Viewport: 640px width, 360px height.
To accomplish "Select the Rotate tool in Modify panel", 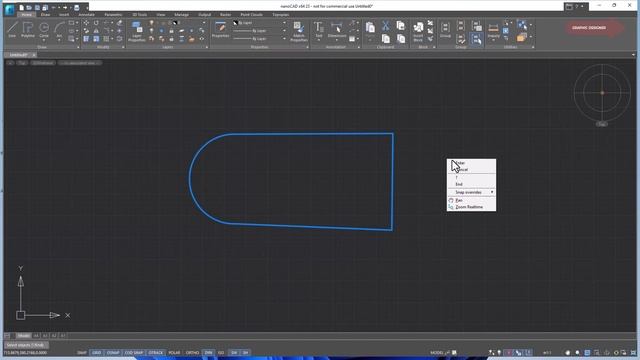I will pyautogui.click(x=96, y=23).
